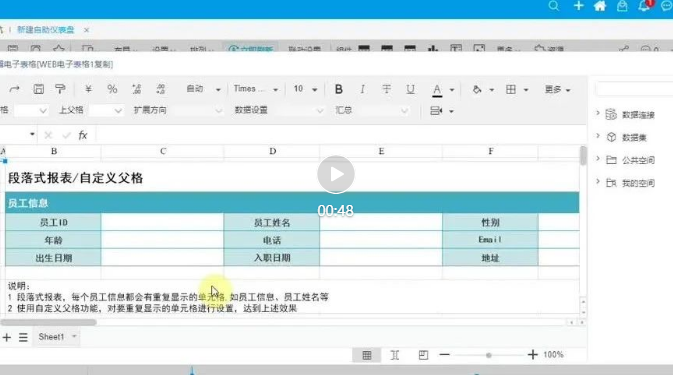Click the font color A icon

coord(437,90)
